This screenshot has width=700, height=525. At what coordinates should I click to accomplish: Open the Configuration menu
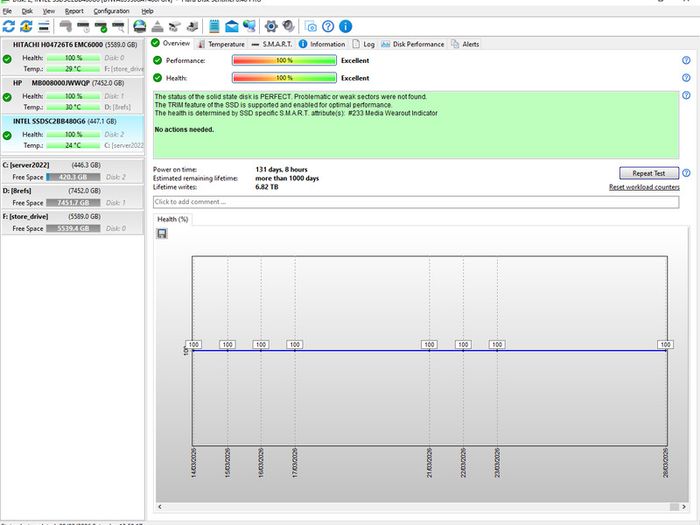coord(111,11)
